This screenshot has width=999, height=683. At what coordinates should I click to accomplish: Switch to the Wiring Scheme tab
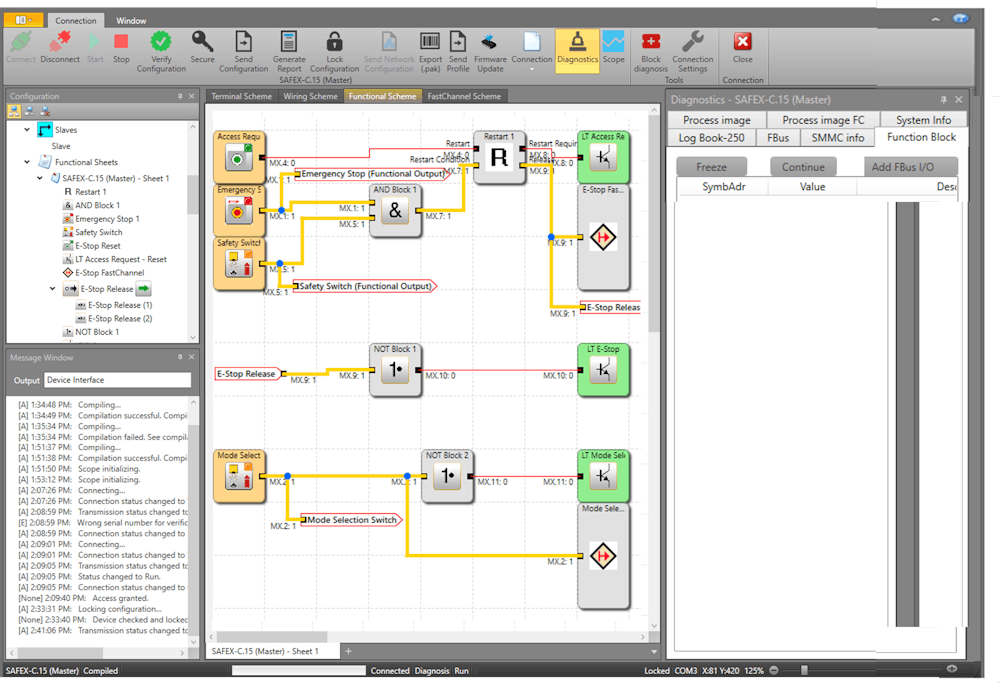tap(309, 97)
